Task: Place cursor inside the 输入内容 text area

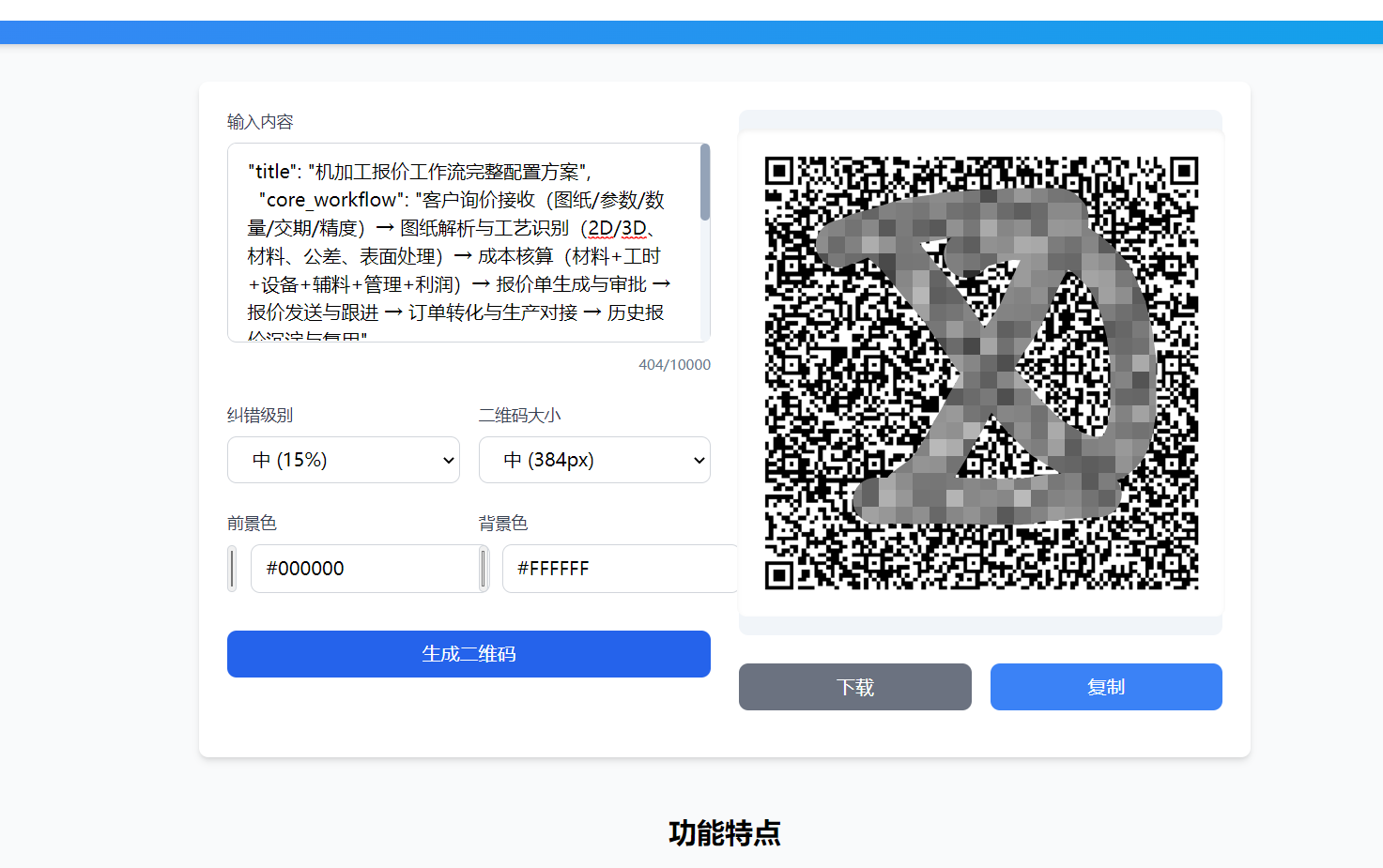Action: [451, 253]
